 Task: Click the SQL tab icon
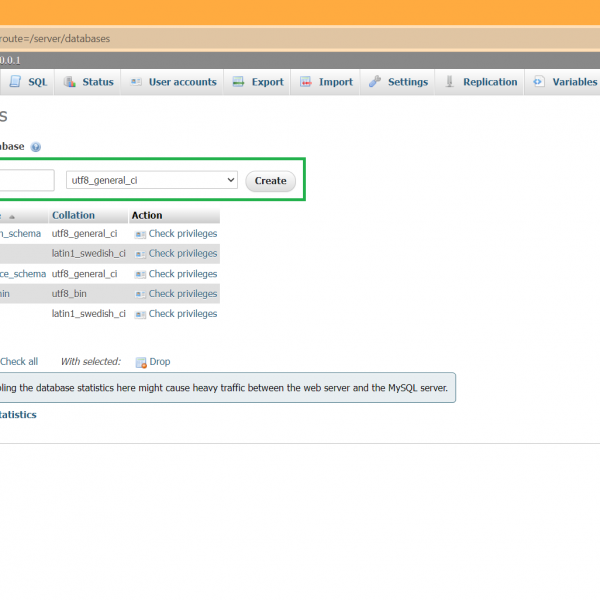tap(15, 82)
